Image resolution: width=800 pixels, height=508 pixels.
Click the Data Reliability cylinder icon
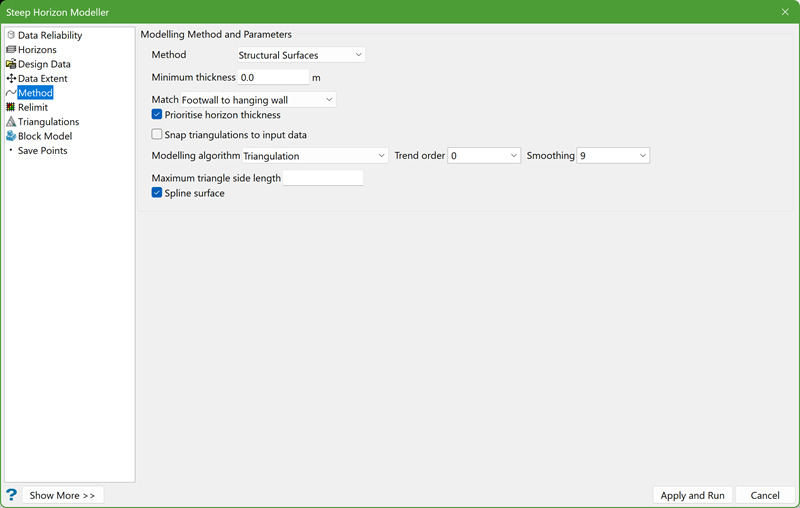coord(11,35)
